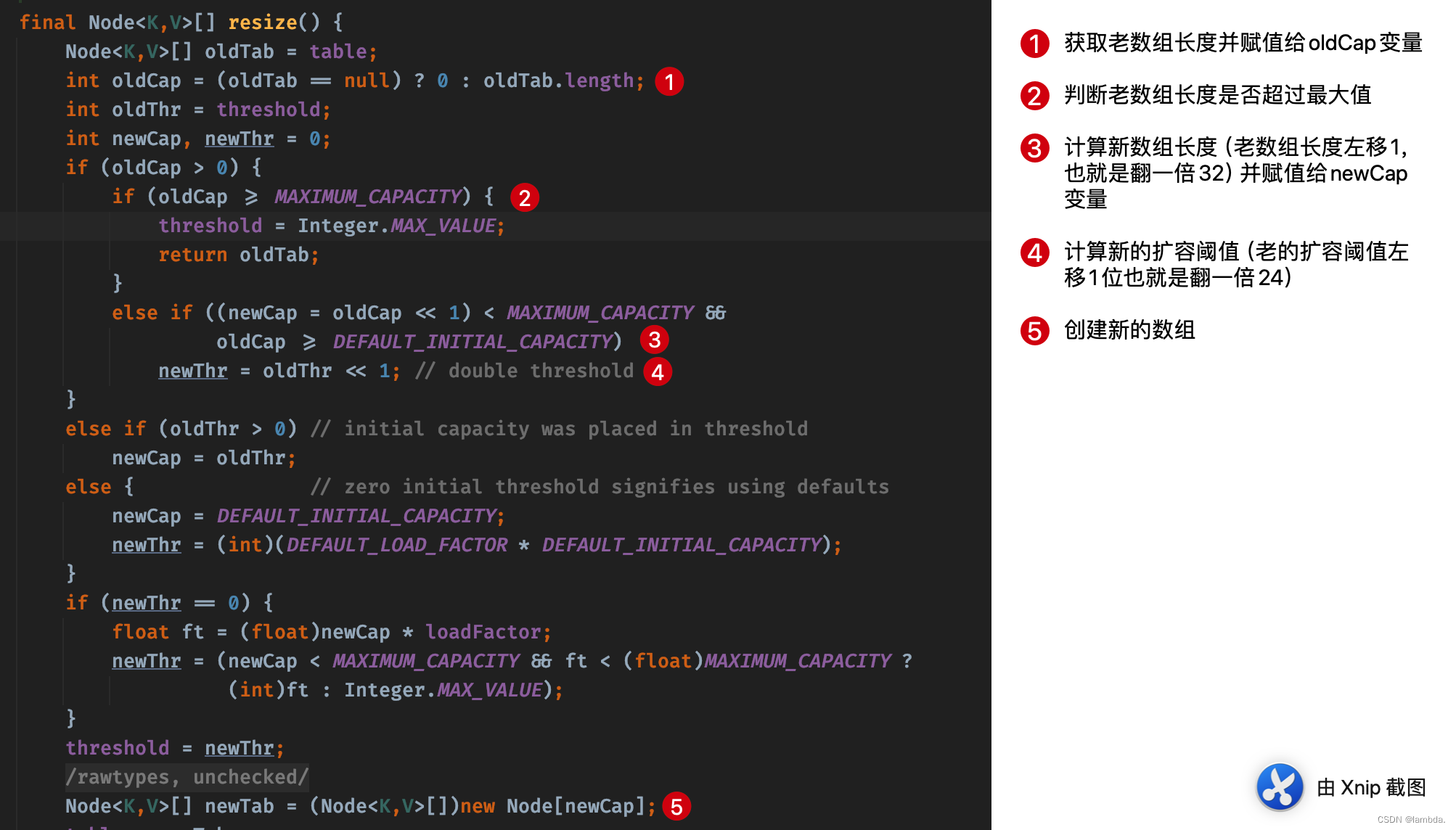Click "new Node[newCap]" array creation expression
The image size is (1456, 830).
(x=553, y=806)
